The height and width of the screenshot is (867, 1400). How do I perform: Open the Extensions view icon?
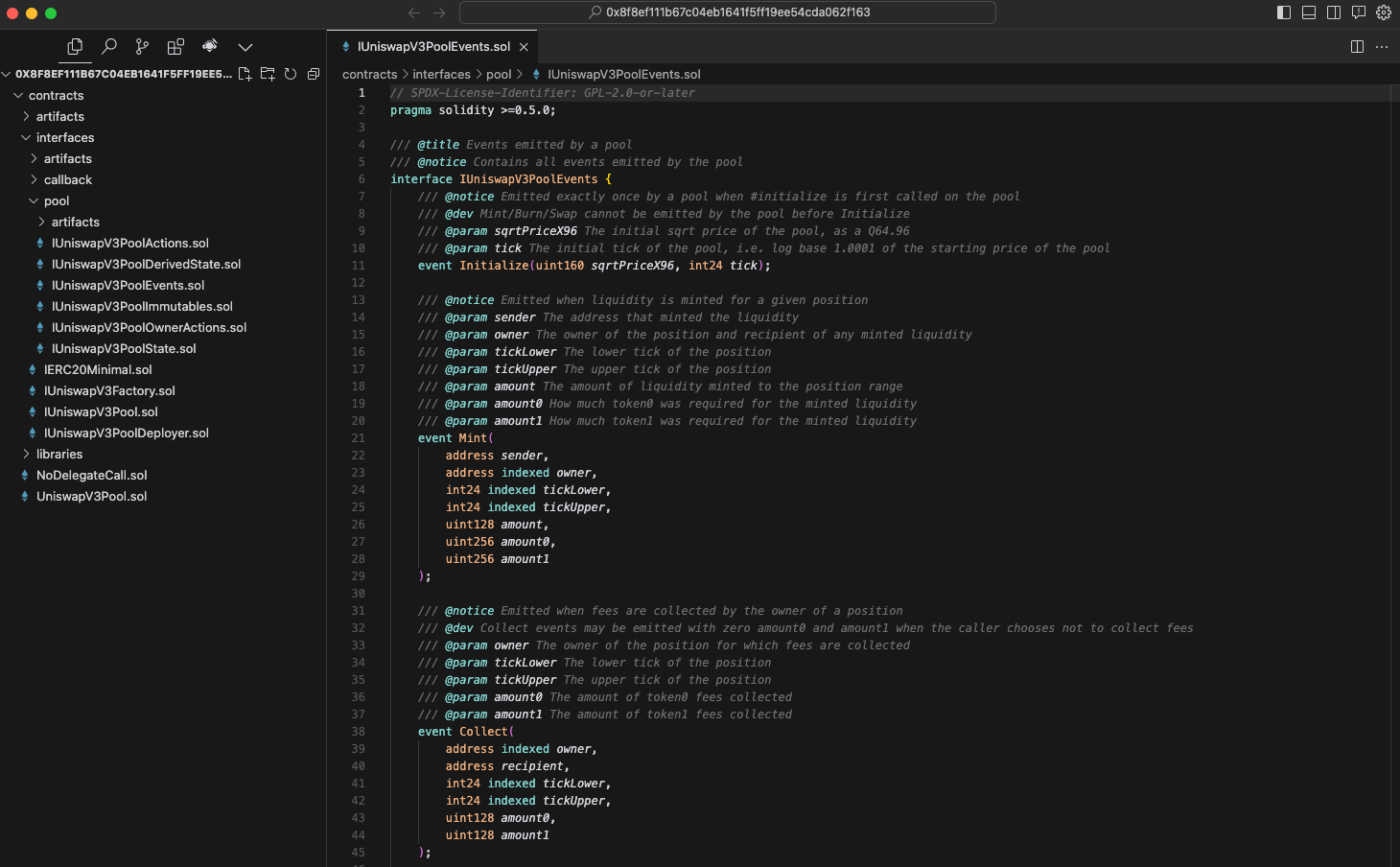point(175,46)
